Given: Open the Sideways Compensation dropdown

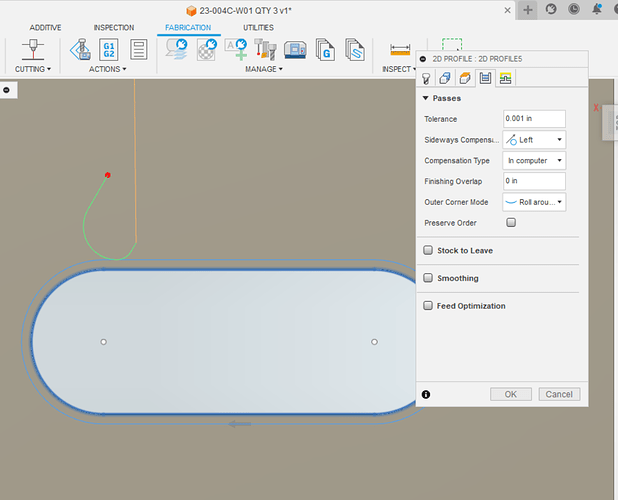Looking at the screenshot, I should coord(534,140).
